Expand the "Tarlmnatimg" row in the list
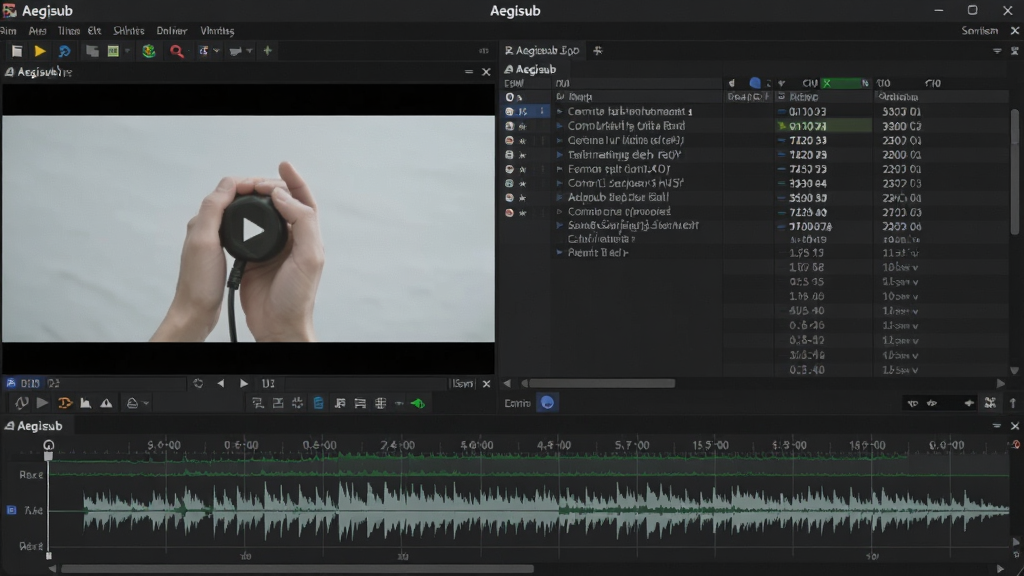The width and height of the screenshot is (1024, 576). click(559, 155)
